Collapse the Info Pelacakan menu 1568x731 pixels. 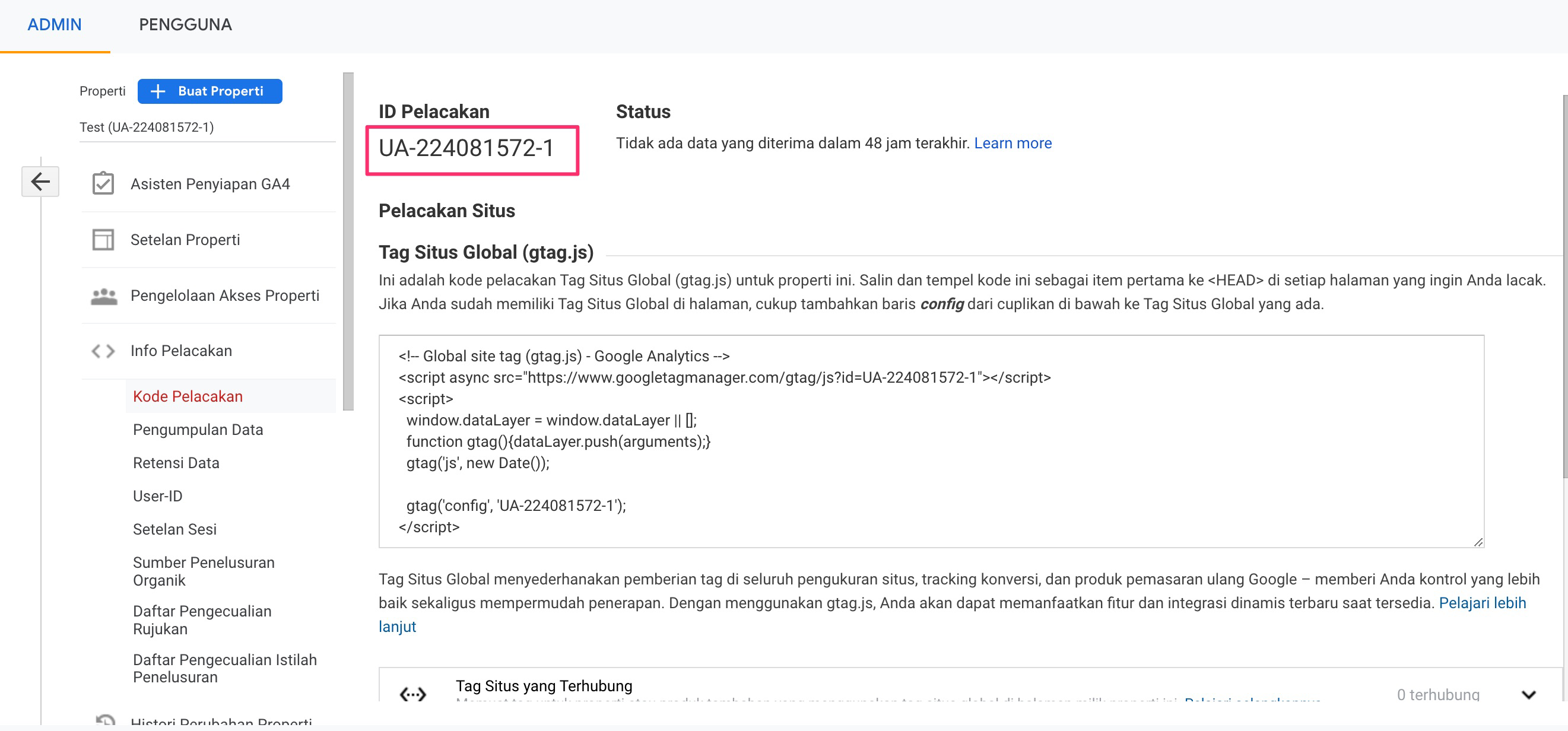(x=182, y=351)
